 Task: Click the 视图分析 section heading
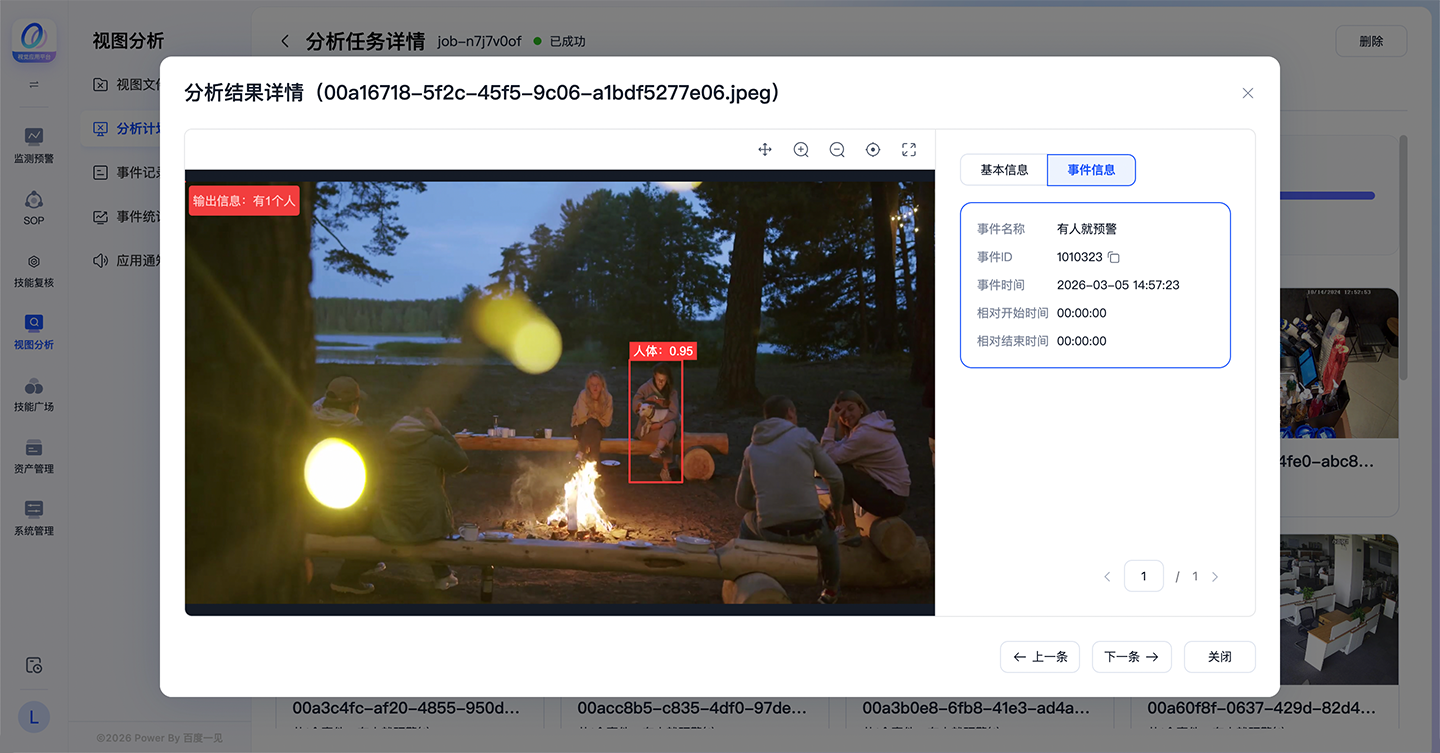128,41
